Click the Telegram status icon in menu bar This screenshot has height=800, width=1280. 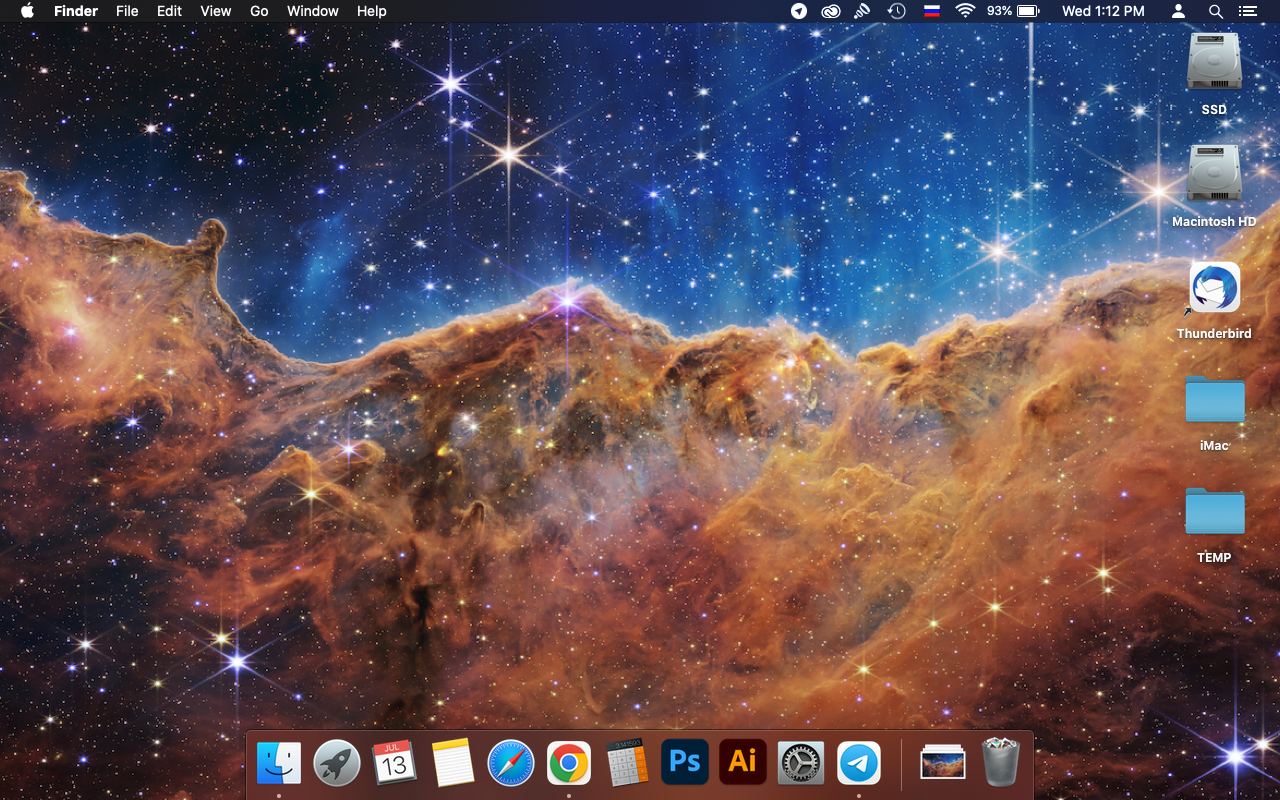799,11
